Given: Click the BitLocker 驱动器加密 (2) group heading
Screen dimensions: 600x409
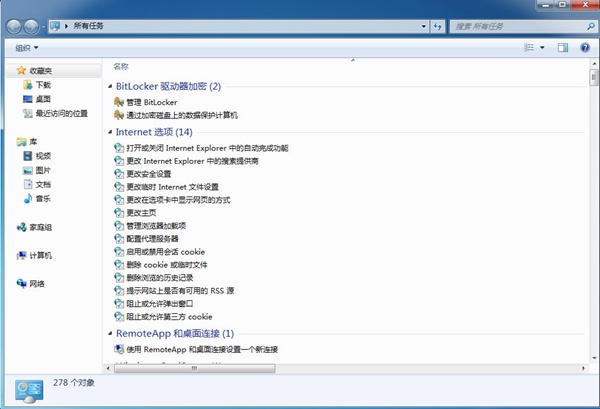Looking at the screenshot, I should pyautogui.click(x=168, y=86).
